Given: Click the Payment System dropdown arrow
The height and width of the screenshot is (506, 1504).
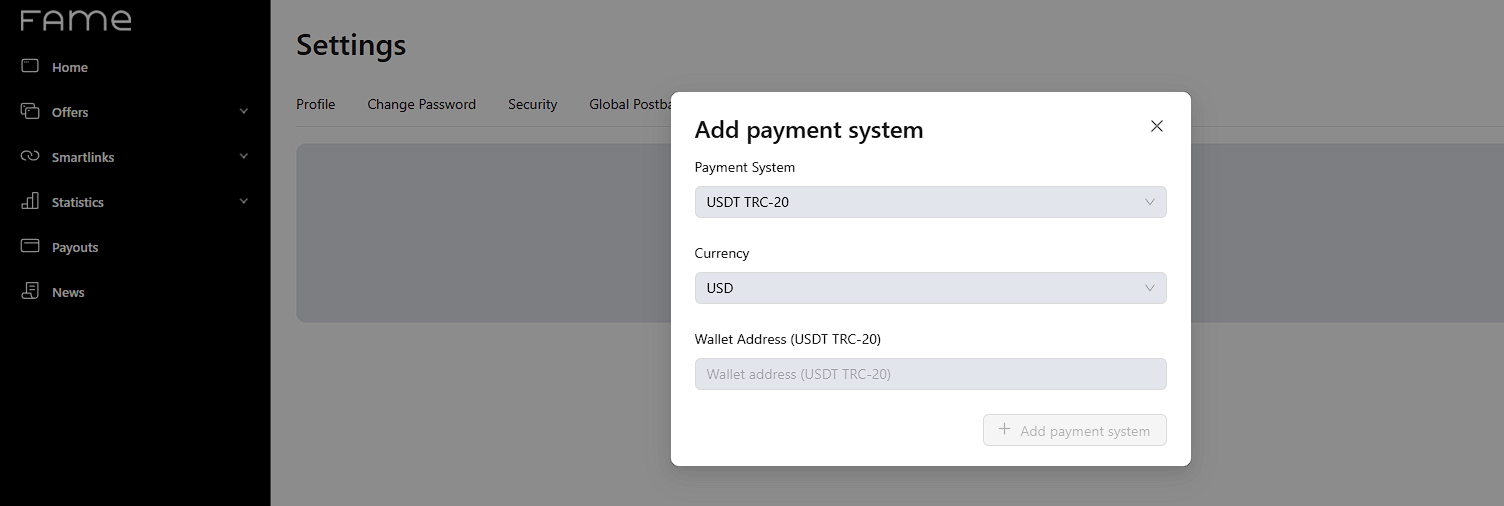Looking at the screenshot, I should click(x=1149, y=202).
